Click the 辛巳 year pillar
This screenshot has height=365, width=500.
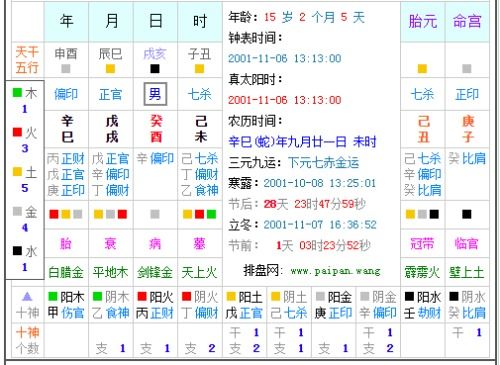tap(67, 129)
